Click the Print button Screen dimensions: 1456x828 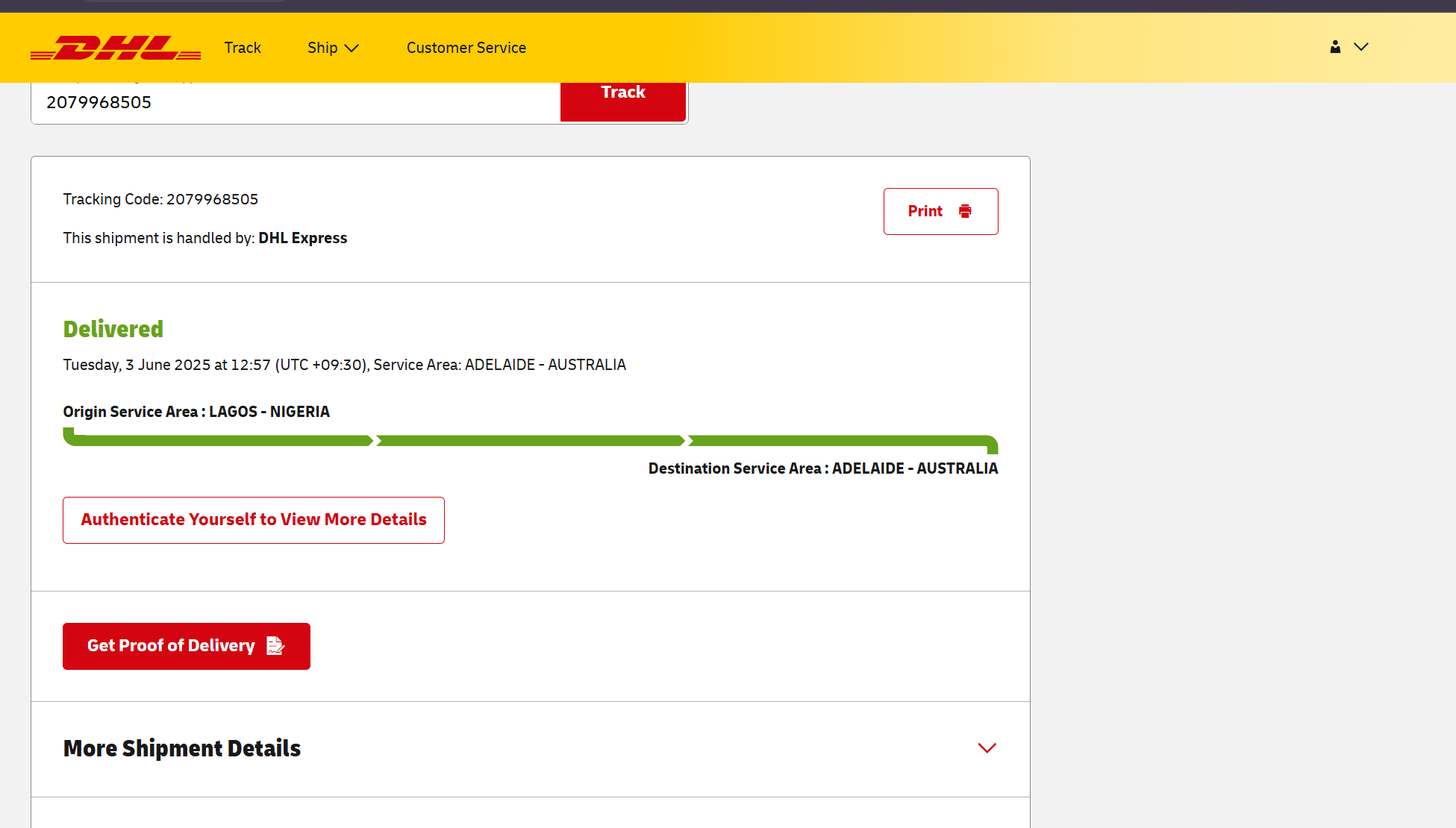click(x=940, y=211)
